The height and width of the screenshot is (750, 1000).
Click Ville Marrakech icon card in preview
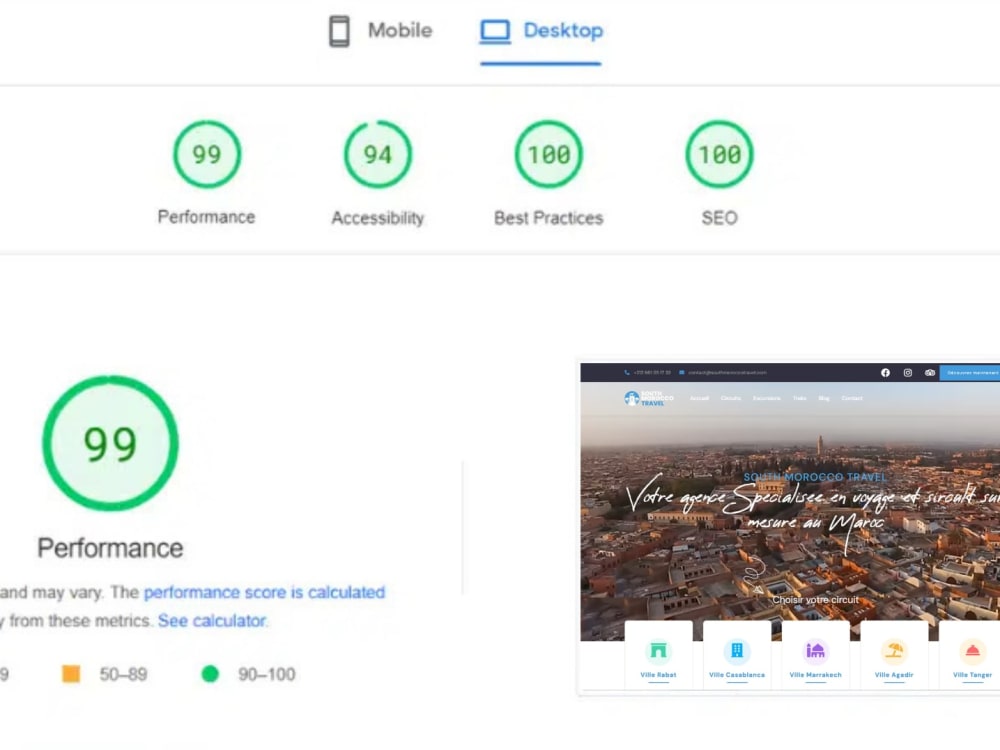click(815, 654)
